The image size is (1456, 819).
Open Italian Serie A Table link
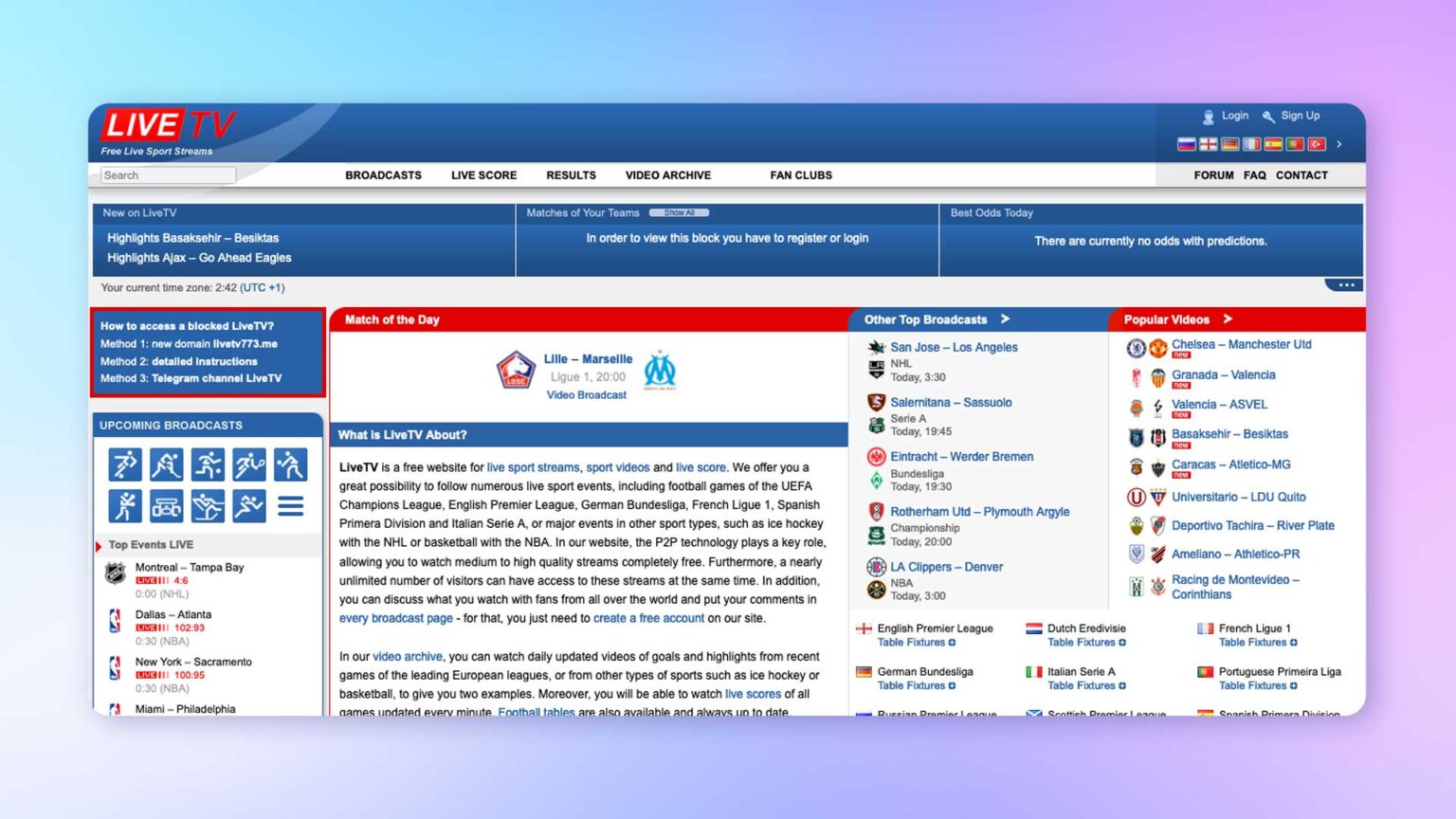tap(1061, 686)
